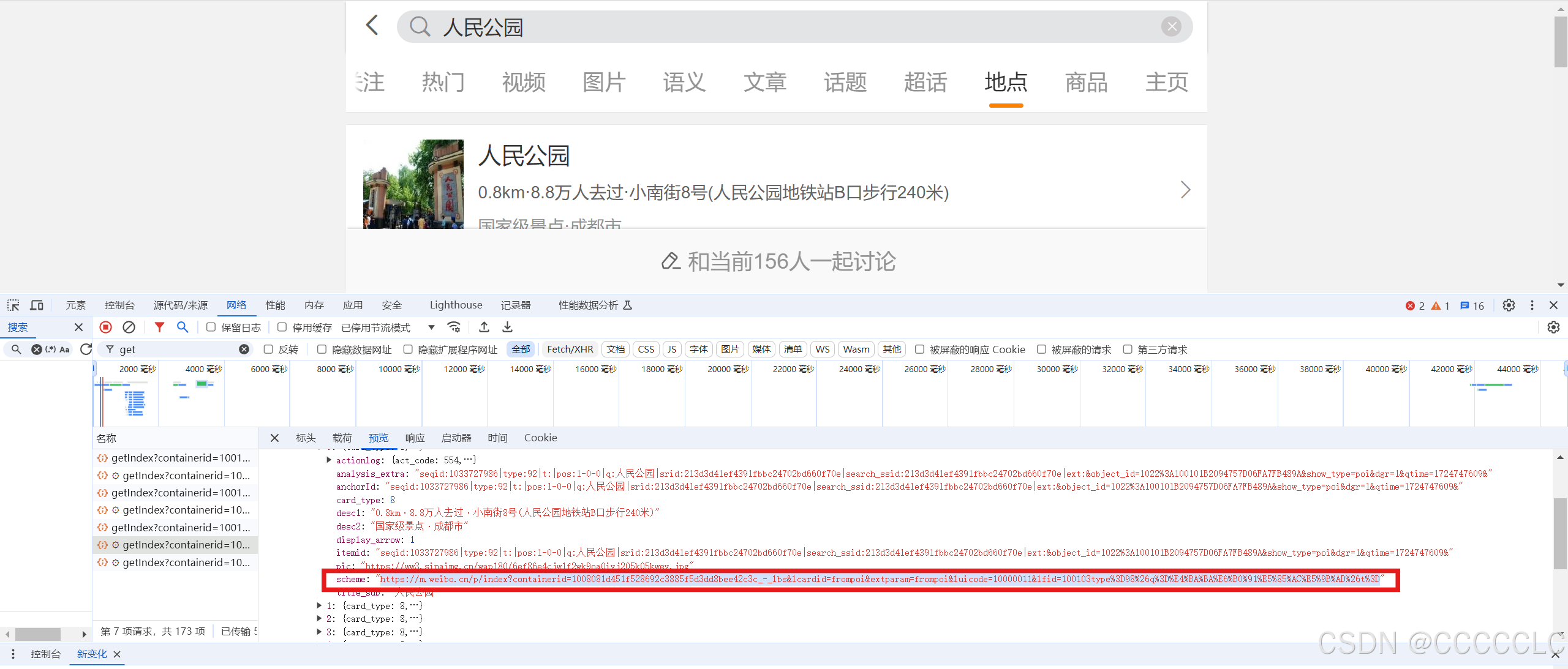
Task: Enable the 保留日志 checkbox
Action: (x=211, y=327)
